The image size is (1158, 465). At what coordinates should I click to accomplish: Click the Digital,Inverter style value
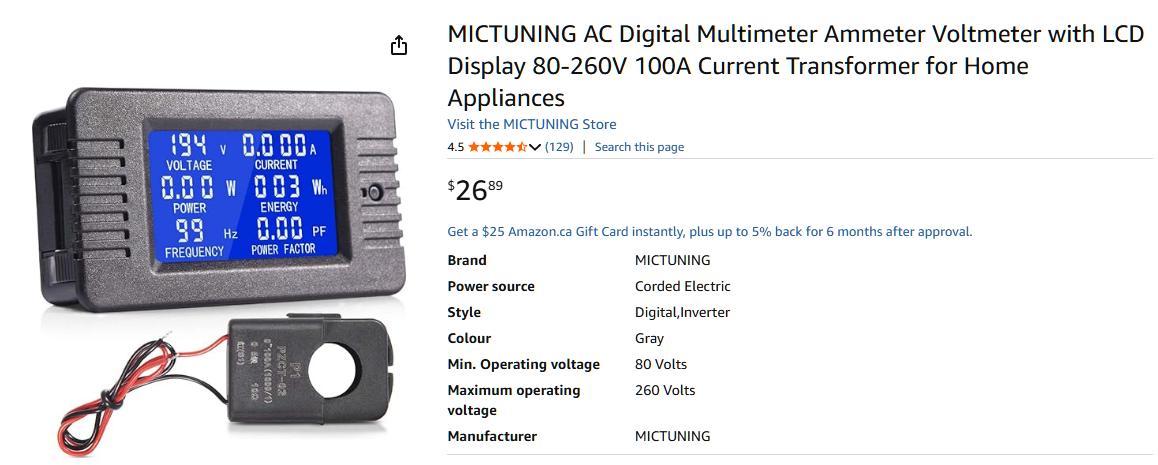[682, 313]
